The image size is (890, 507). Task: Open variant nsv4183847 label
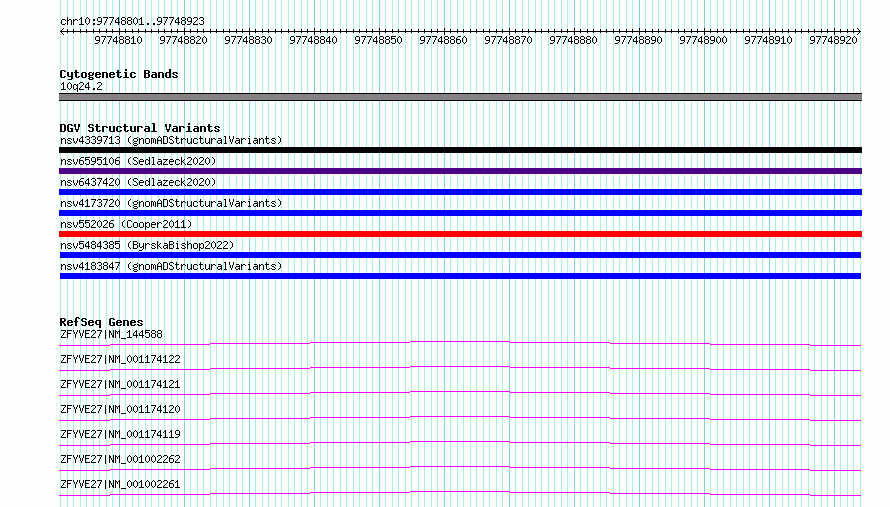click(171, 266)
